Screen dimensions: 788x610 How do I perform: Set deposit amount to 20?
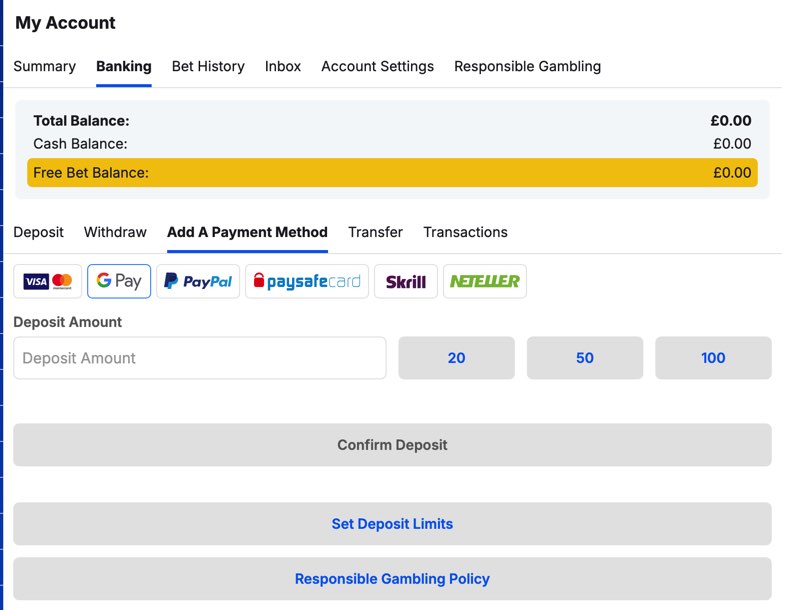(x=456, y=358)
